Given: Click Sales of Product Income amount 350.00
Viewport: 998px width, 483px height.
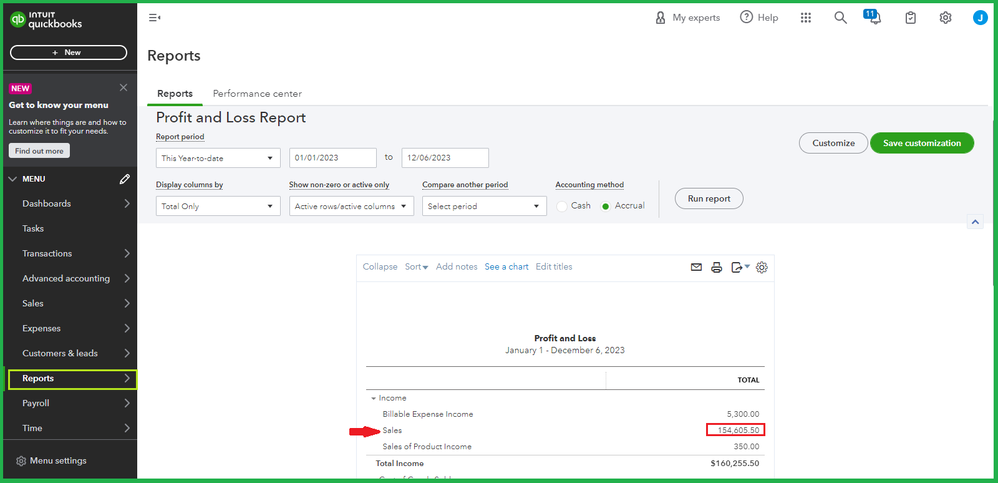Looking at the screenshot, I should pyautogui.click(x=748, y=447).
